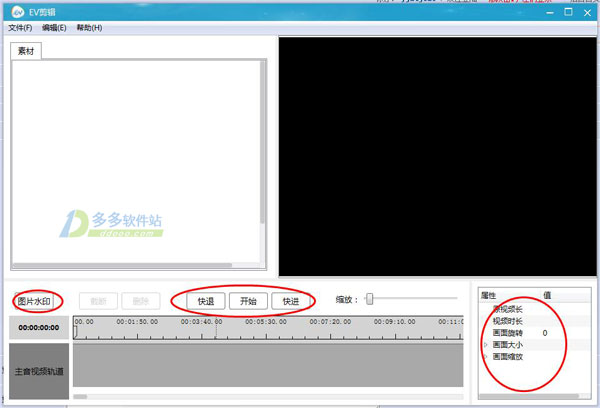600x408 pixels.
Task: Click the 主音视频轨道 track label
Action: [39, 371]
